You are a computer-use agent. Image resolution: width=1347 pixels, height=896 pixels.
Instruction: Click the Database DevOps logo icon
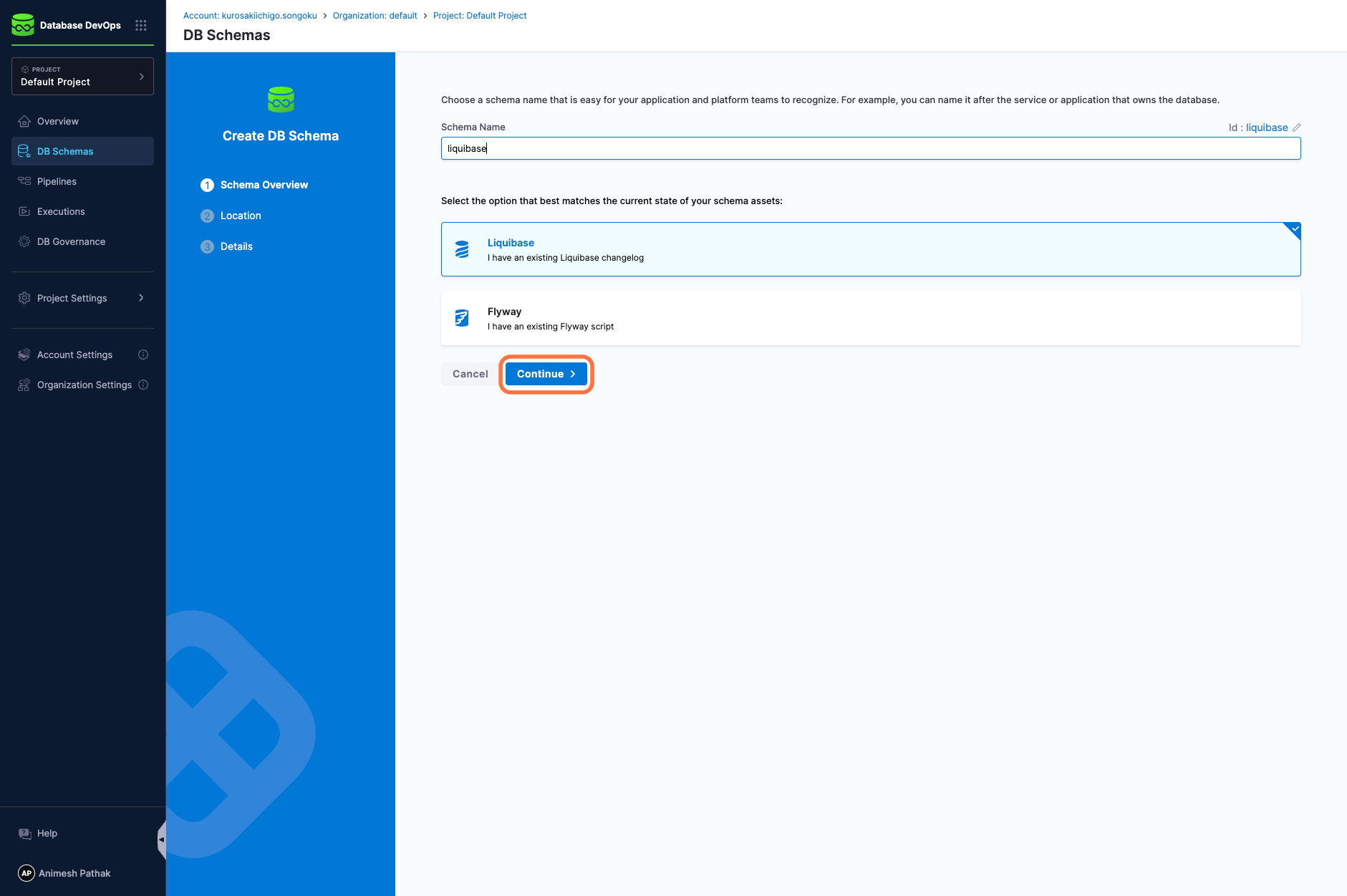point(23,25)
